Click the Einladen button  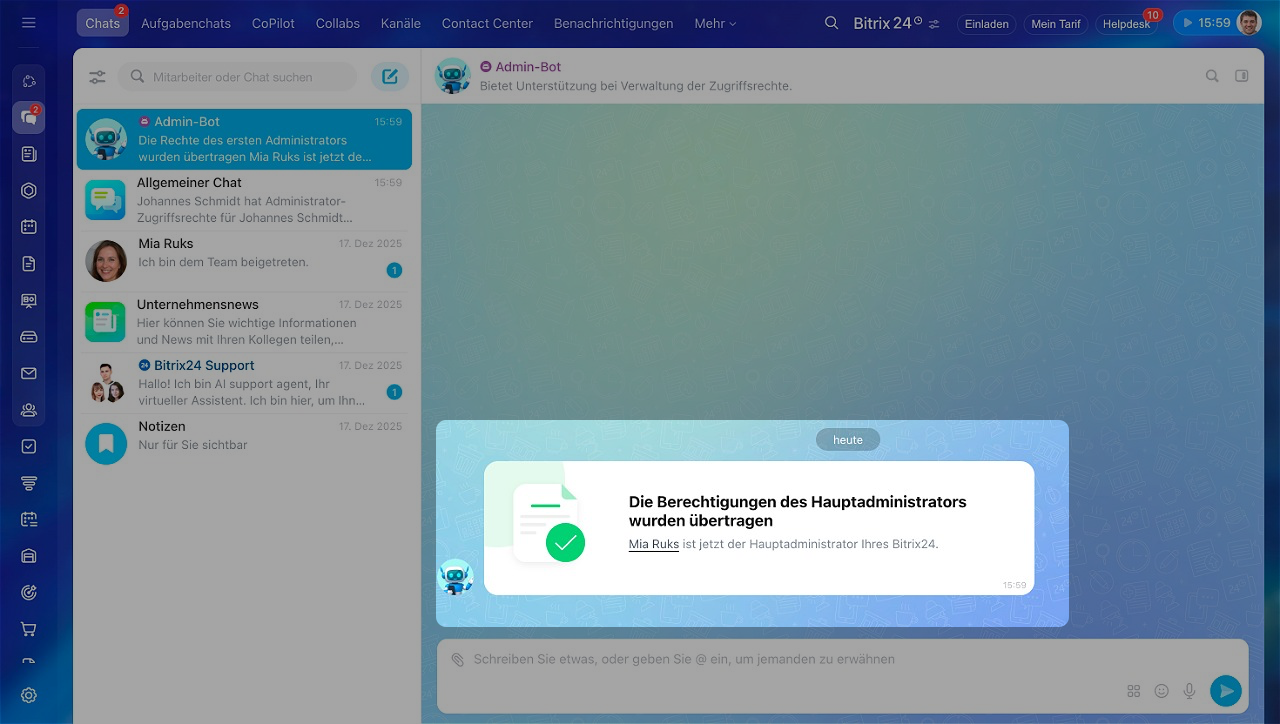click(x=987, y=24)
